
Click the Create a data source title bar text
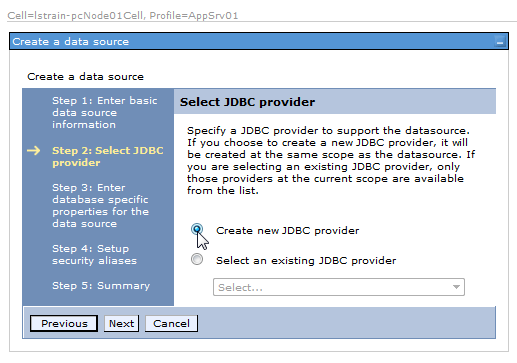point(71,41)
